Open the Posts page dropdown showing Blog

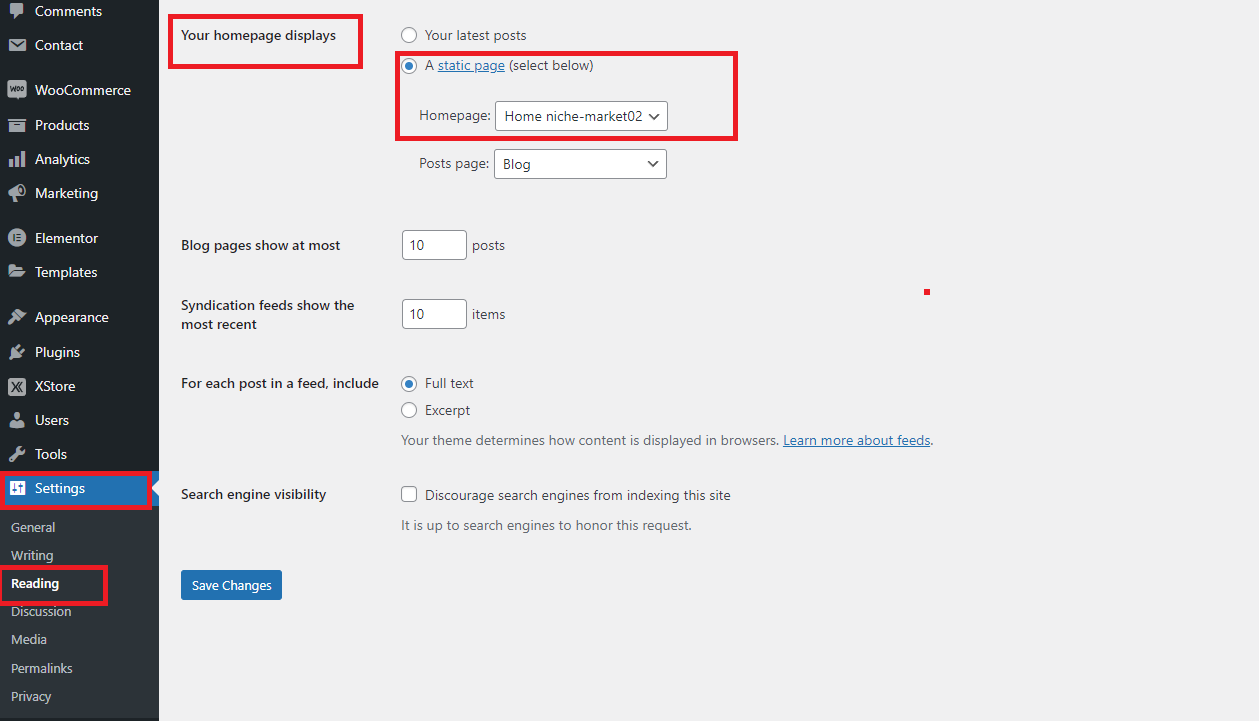tap(580, 164)
